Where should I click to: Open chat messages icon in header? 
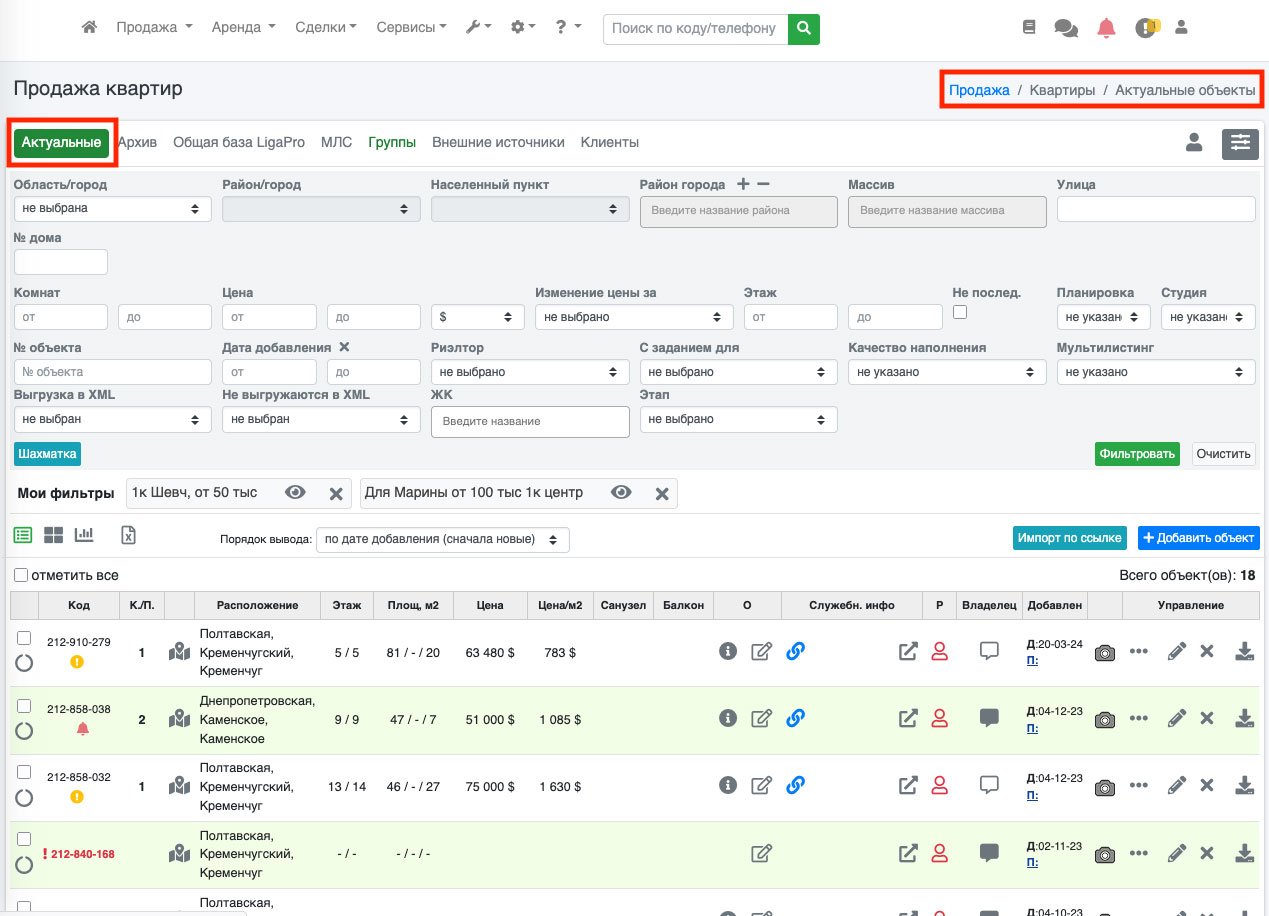1066,28
